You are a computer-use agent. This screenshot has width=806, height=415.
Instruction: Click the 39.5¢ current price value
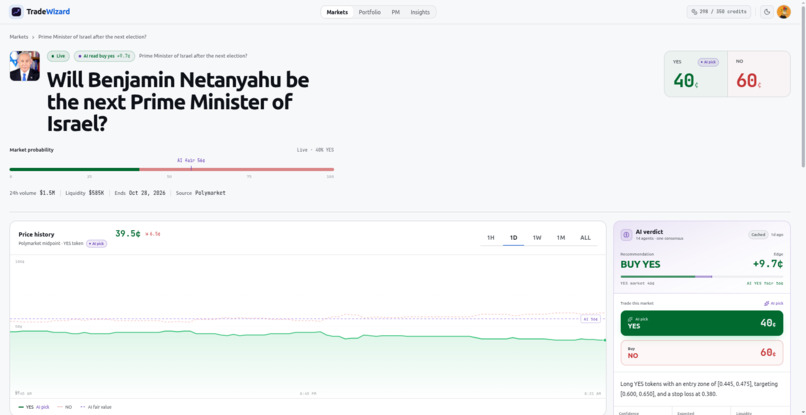[127, 233]
